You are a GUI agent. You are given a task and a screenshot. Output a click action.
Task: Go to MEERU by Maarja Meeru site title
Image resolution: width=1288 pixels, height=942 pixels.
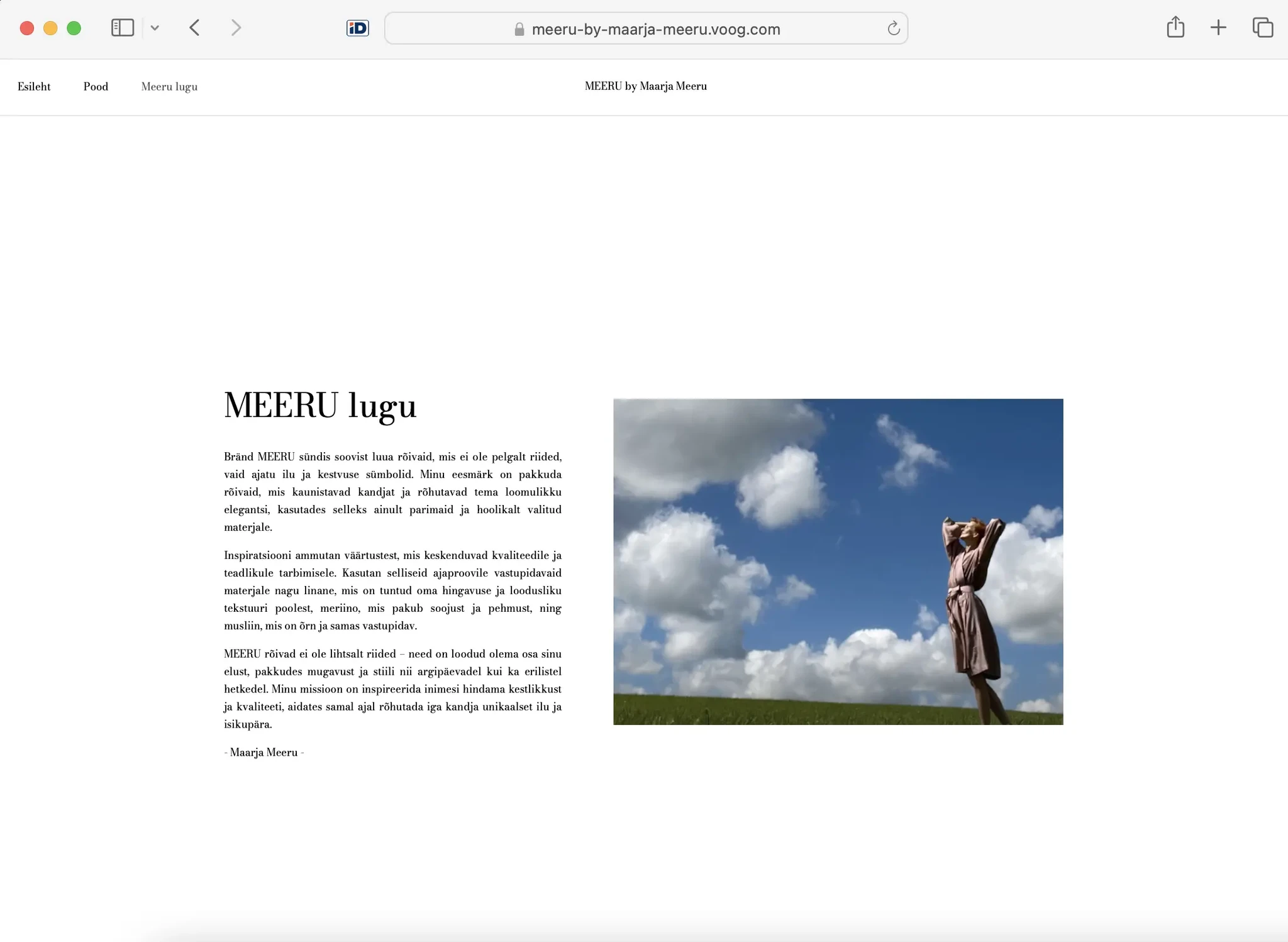646,86
